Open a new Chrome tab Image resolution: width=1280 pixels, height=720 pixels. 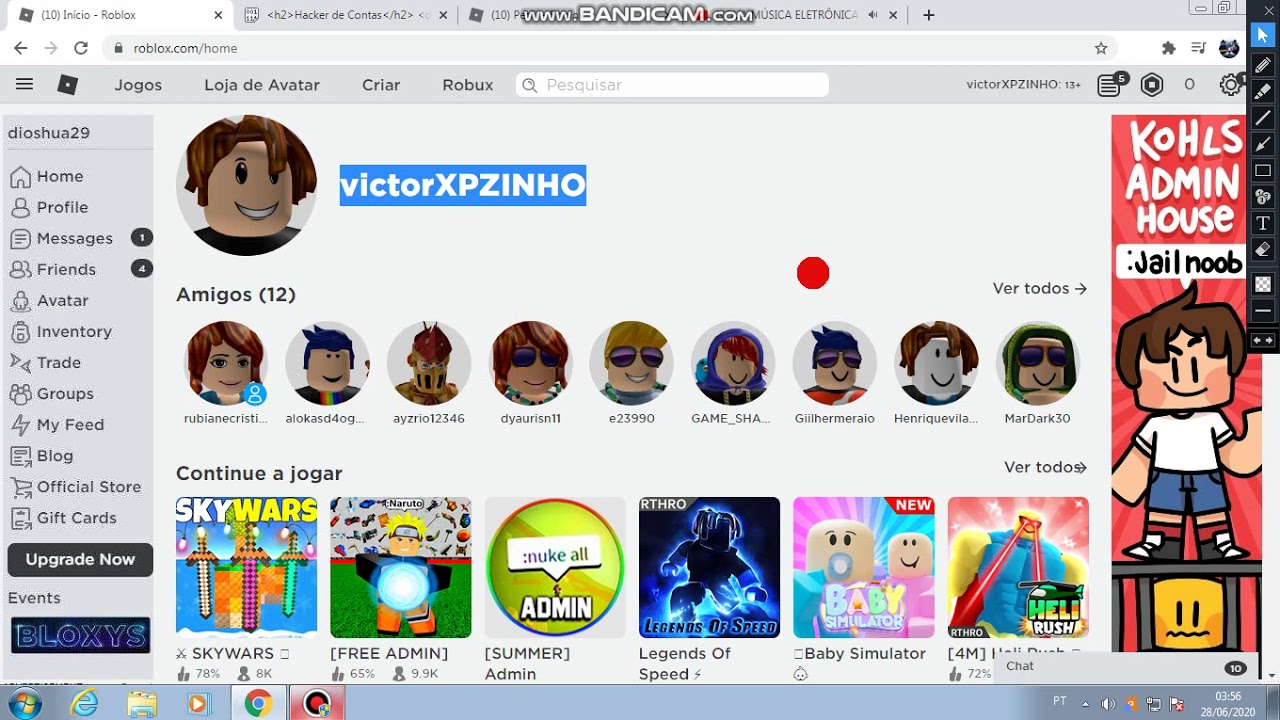[929, 15]
